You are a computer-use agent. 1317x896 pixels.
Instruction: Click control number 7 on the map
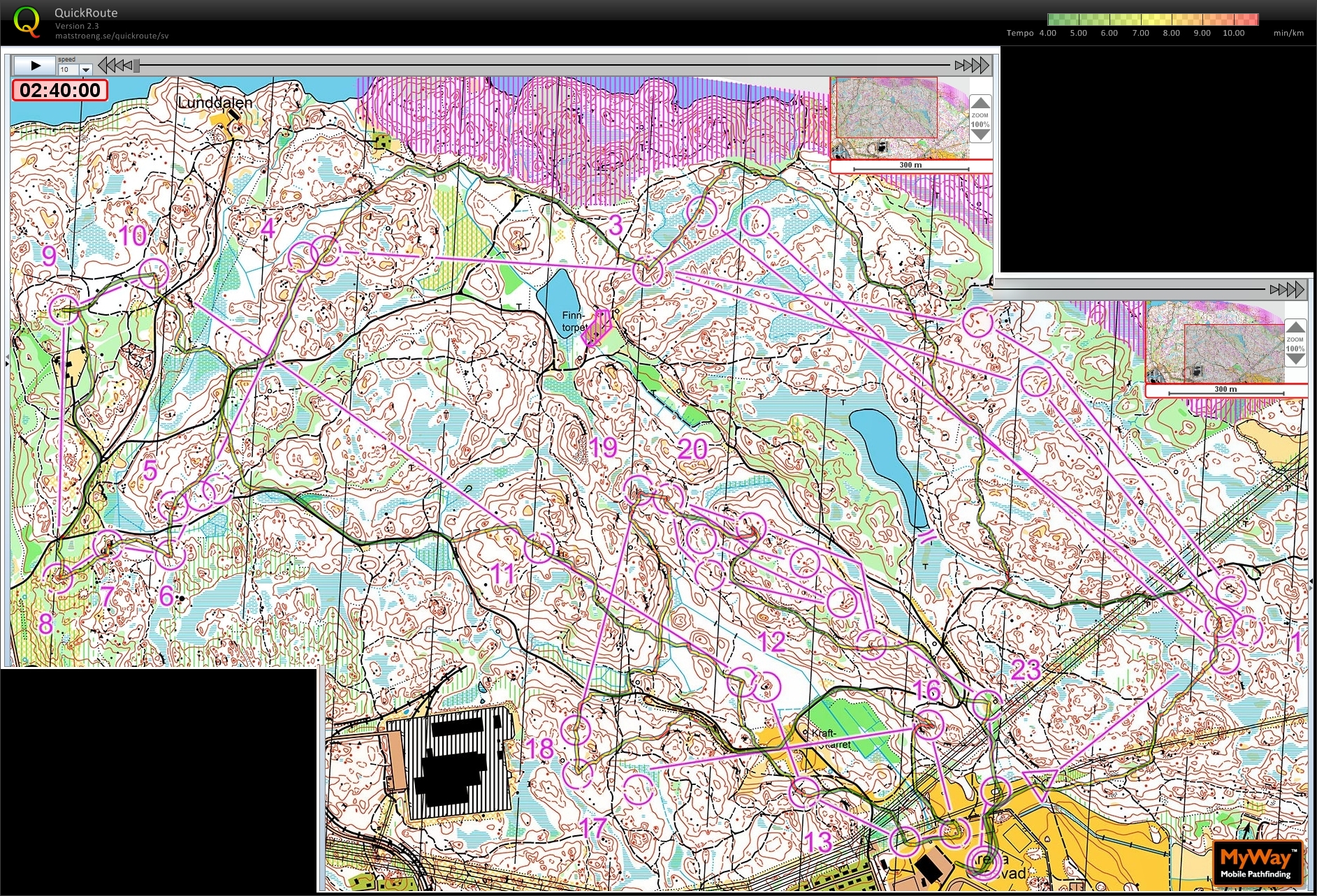click(x=107, y=596)
